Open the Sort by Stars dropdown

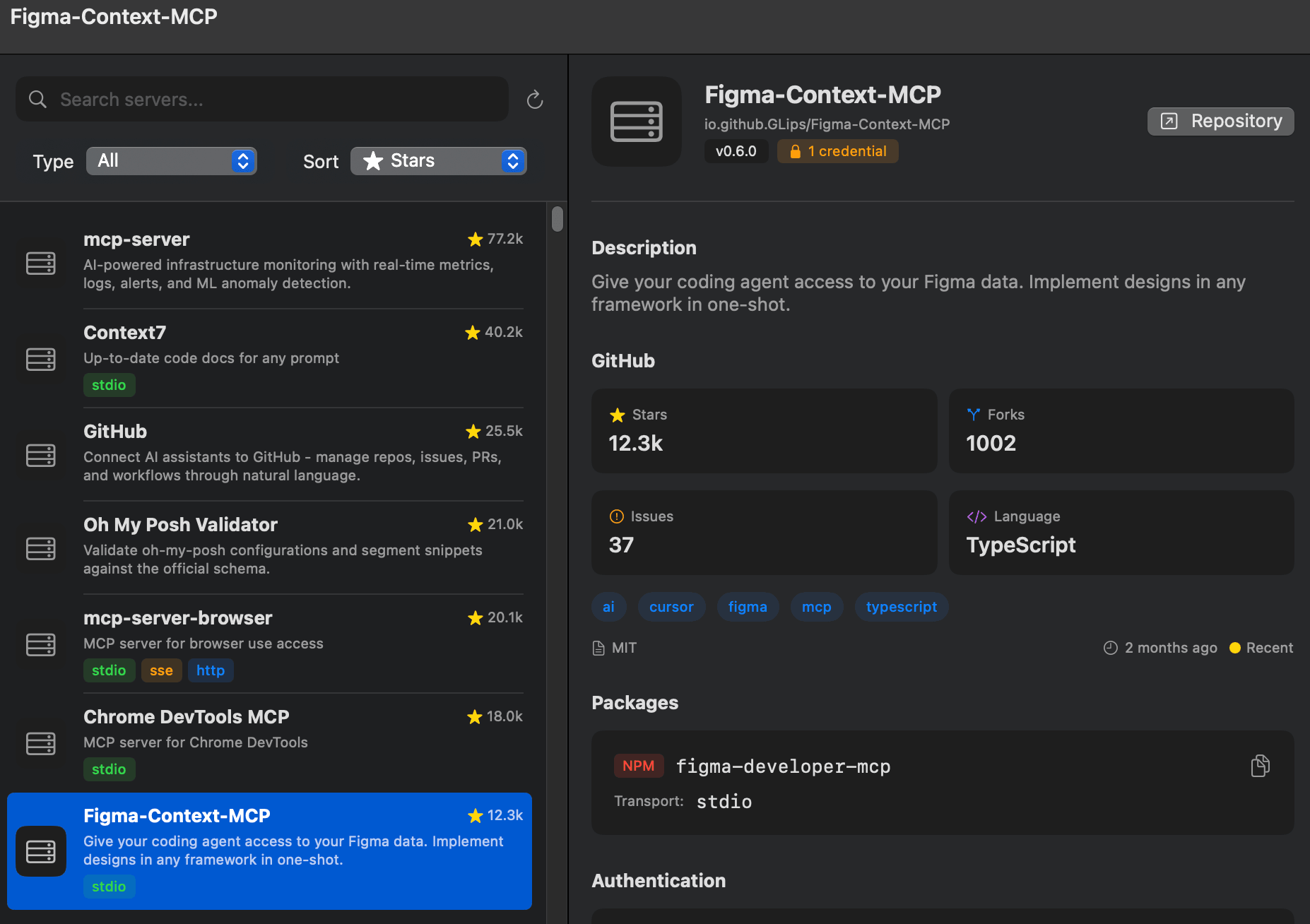[x=438, y=160]
